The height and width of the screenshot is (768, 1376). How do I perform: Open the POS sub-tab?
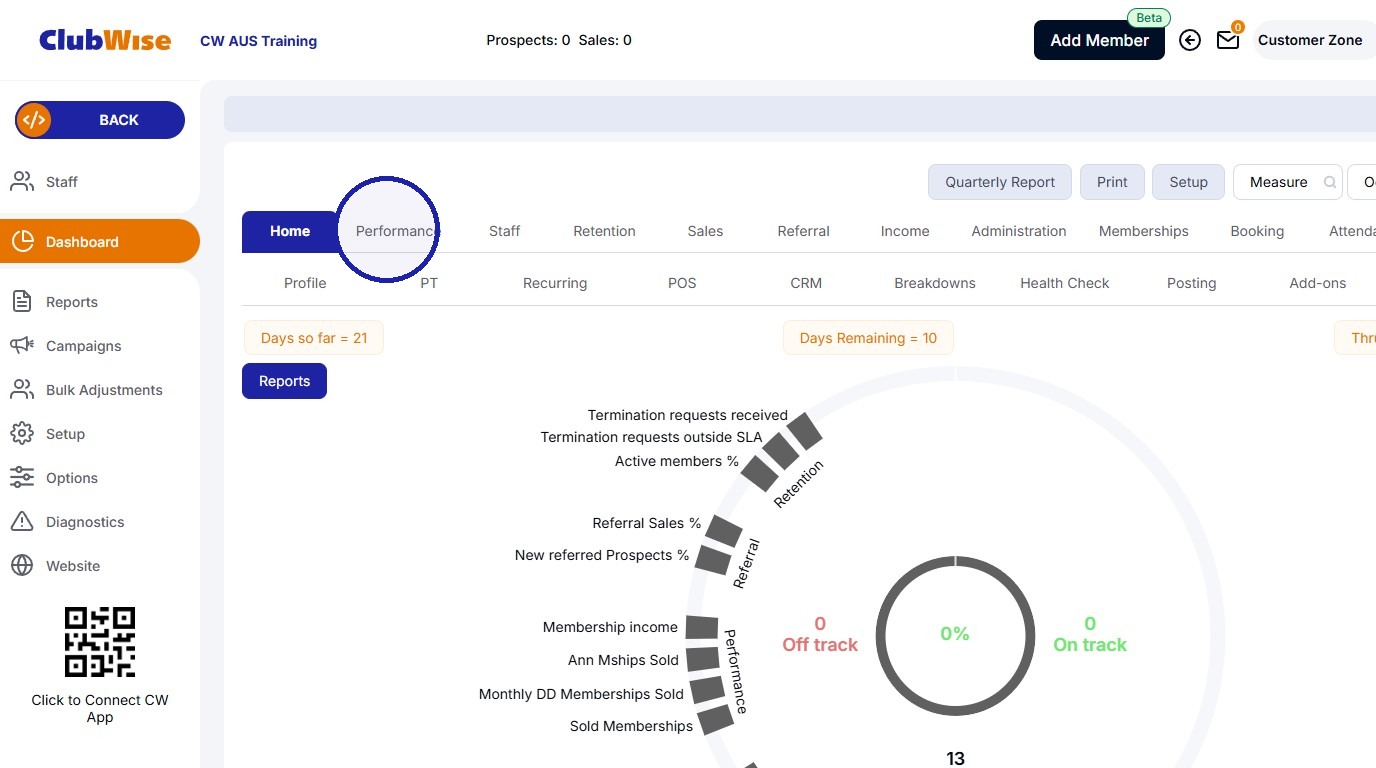coord(682,283)
